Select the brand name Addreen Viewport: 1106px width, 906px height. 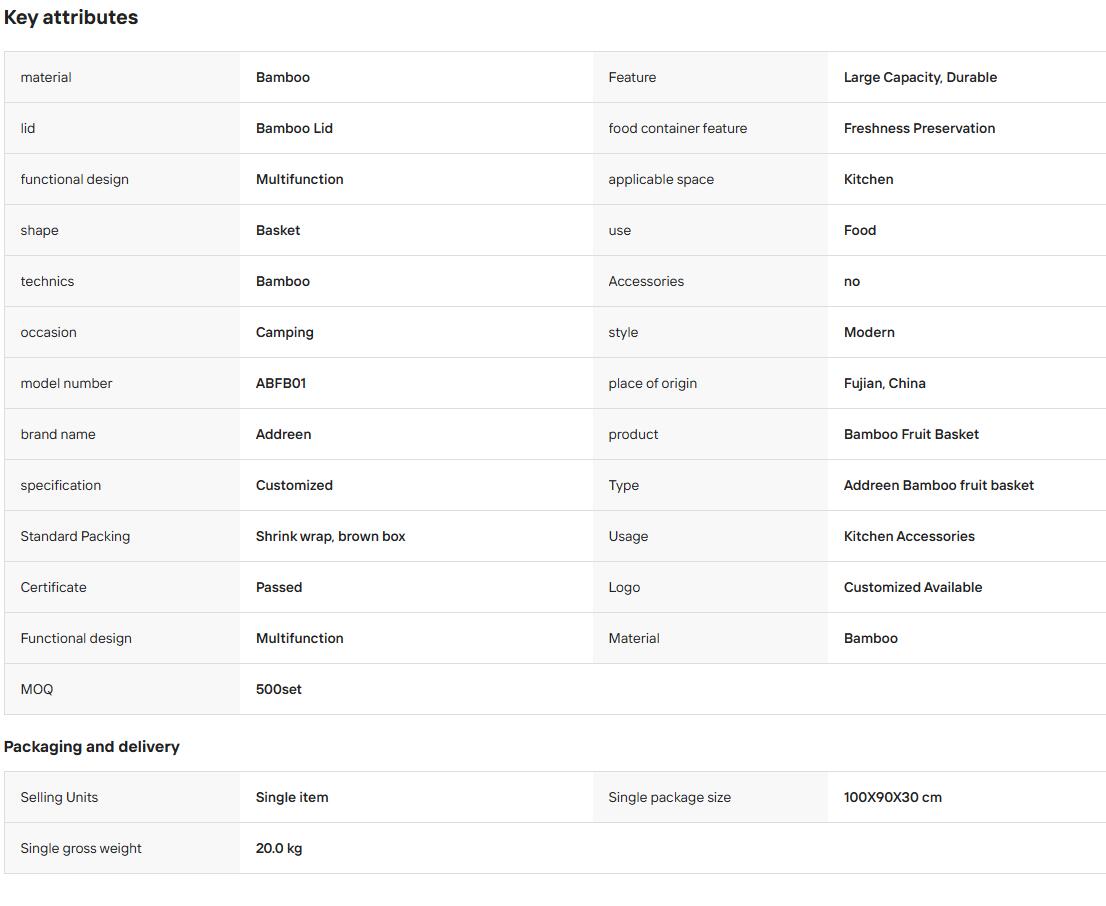point(284,435)
